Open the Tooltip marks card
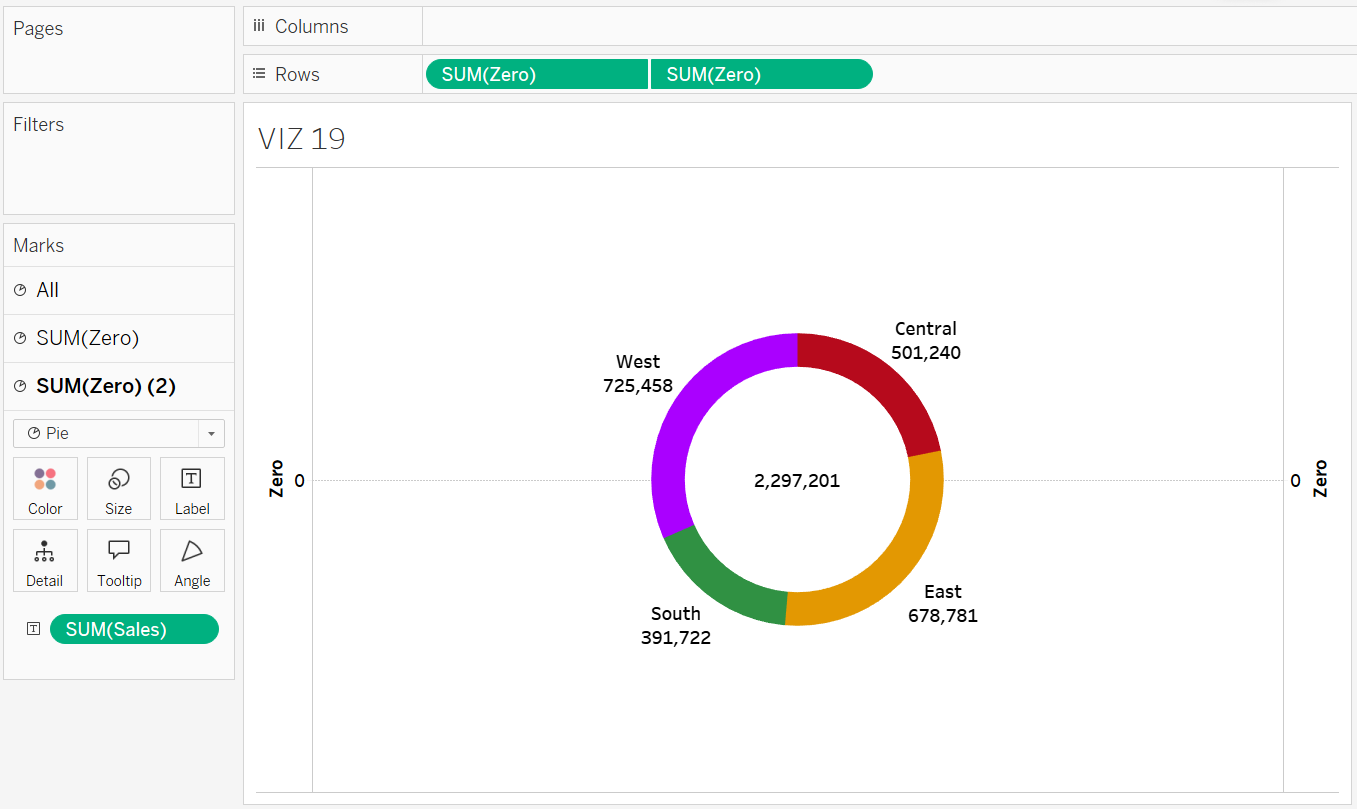Viewport: 1357px width, 809px height. [x=119, y=560]
